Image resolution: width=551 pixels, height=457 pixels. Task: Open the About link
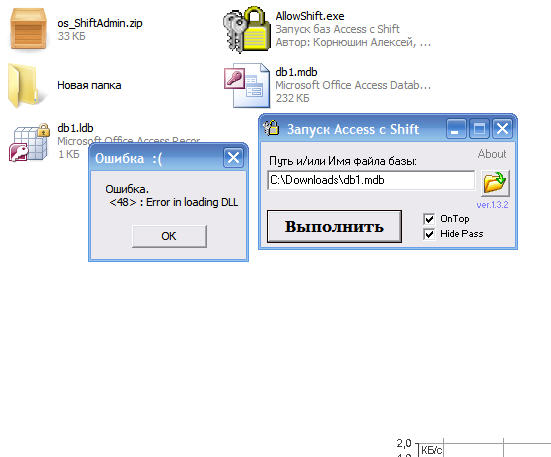[x=492, y=154]
